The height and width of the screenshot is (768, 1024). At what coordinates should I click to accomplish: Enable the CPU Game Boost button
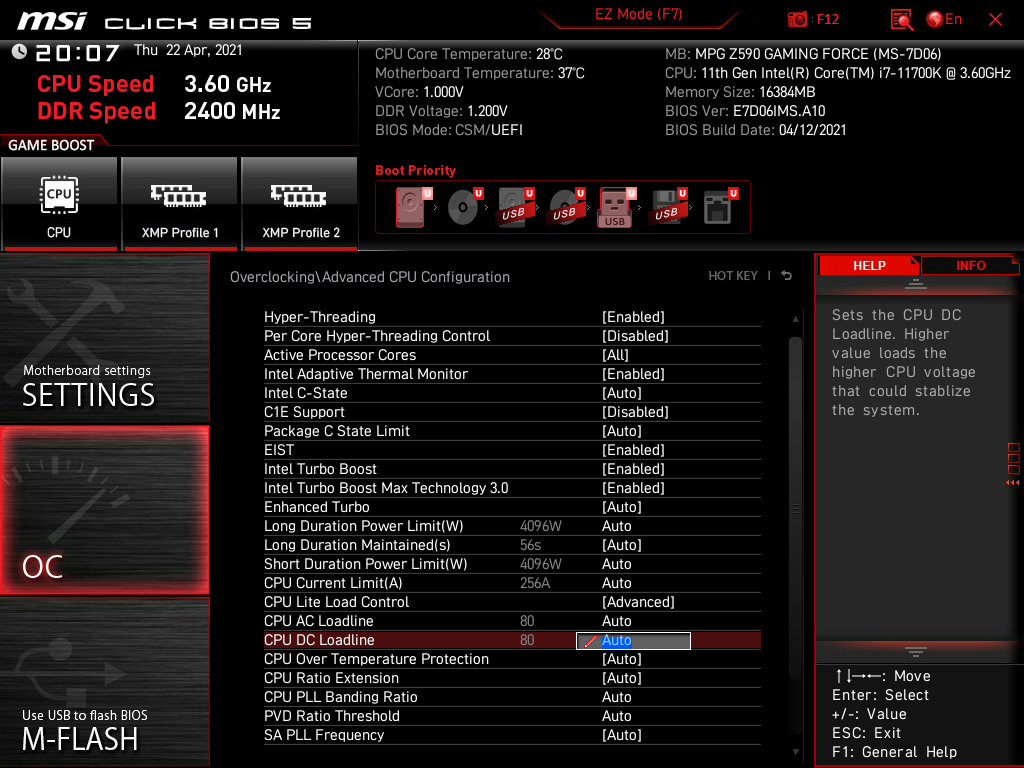point(59,204)
